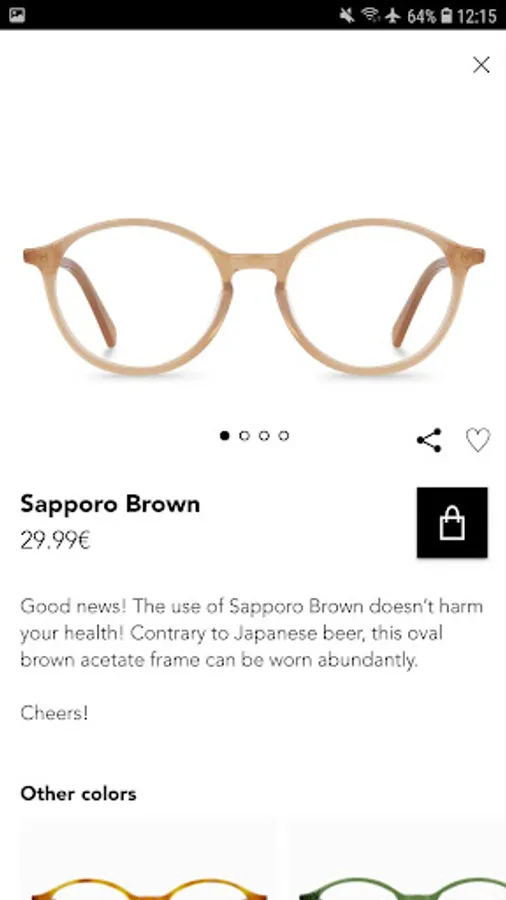Open the Sapporo Brown glasses main photo
Viewport: 506px width, 900px height.
tap(254, 297)
